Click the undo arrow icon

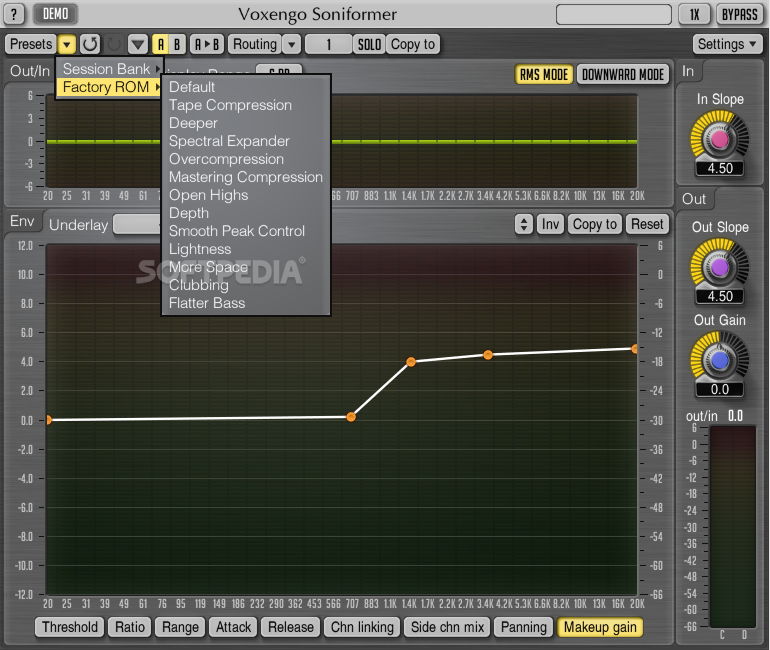coord(90,44)
